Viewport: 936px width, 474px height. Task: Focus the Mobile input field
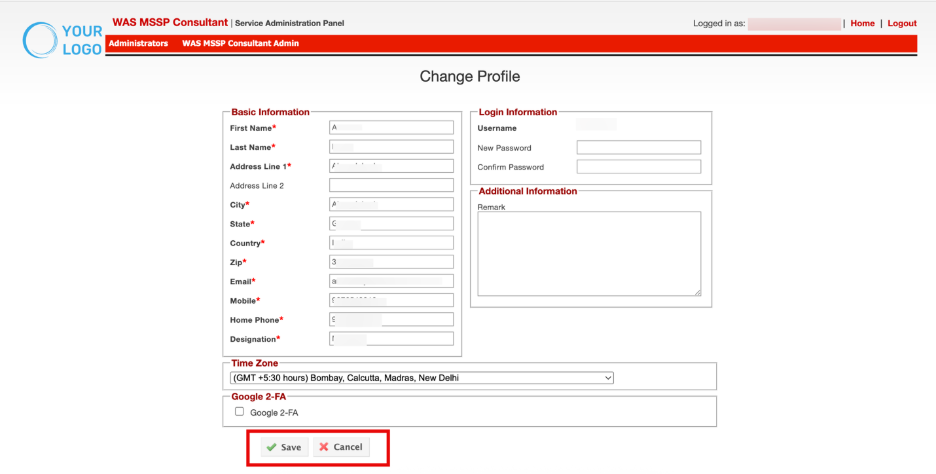pos(392,300)
